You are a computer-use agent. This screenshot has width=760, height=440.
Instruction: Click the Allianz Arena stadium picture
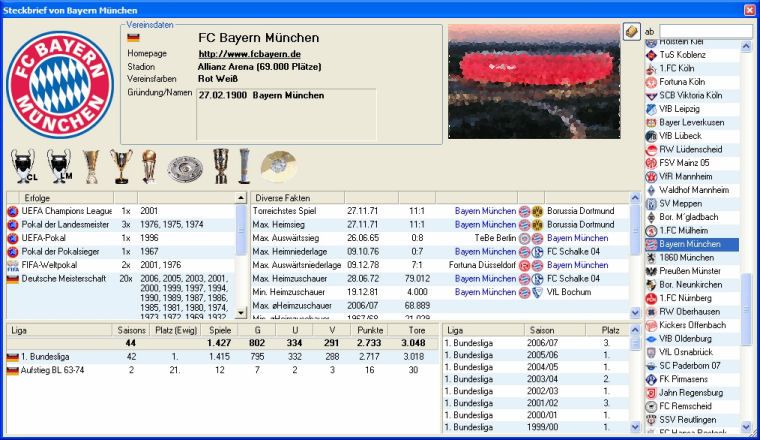coord(534,82)
